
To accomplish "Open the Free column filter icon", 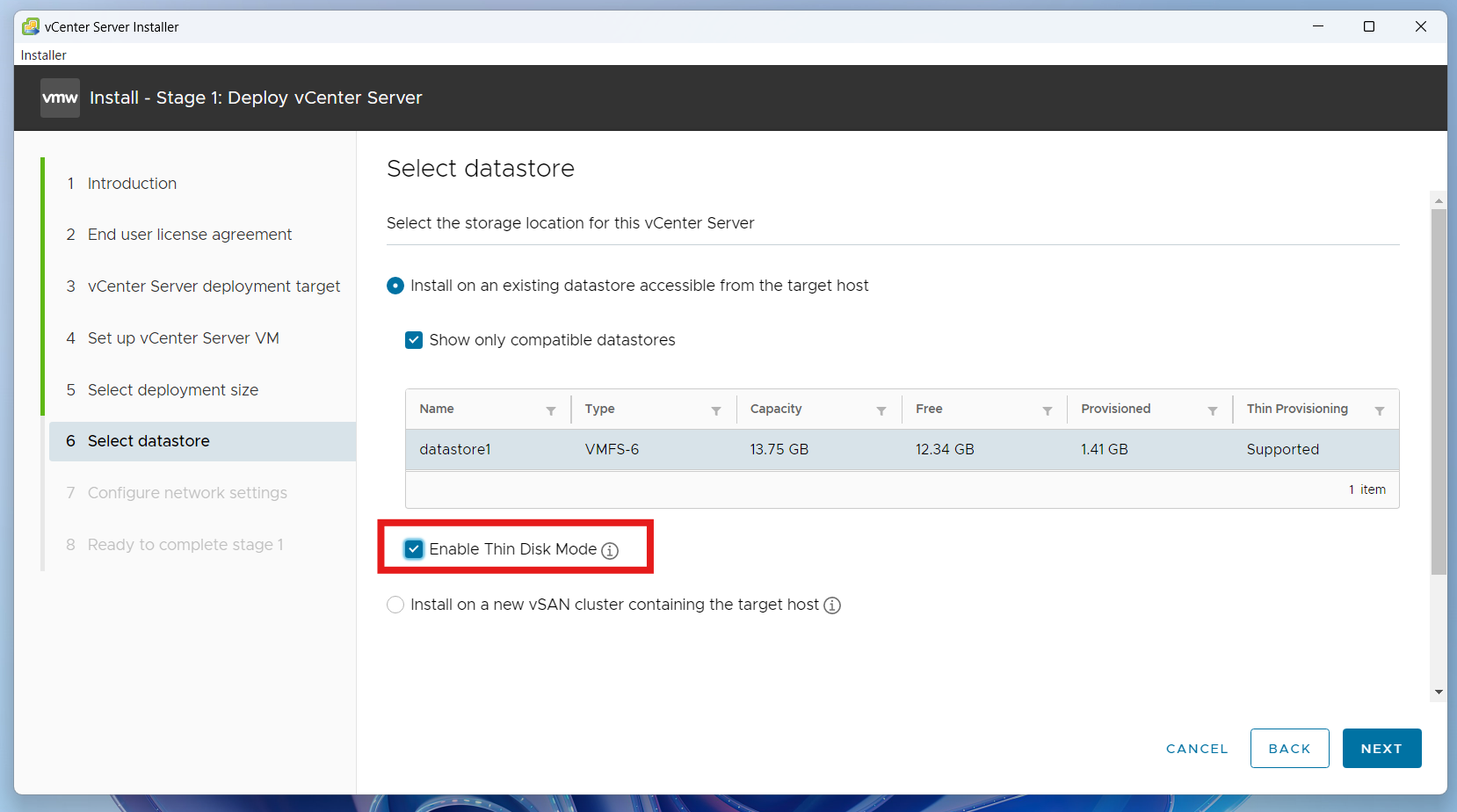I will pos(1047,410).
